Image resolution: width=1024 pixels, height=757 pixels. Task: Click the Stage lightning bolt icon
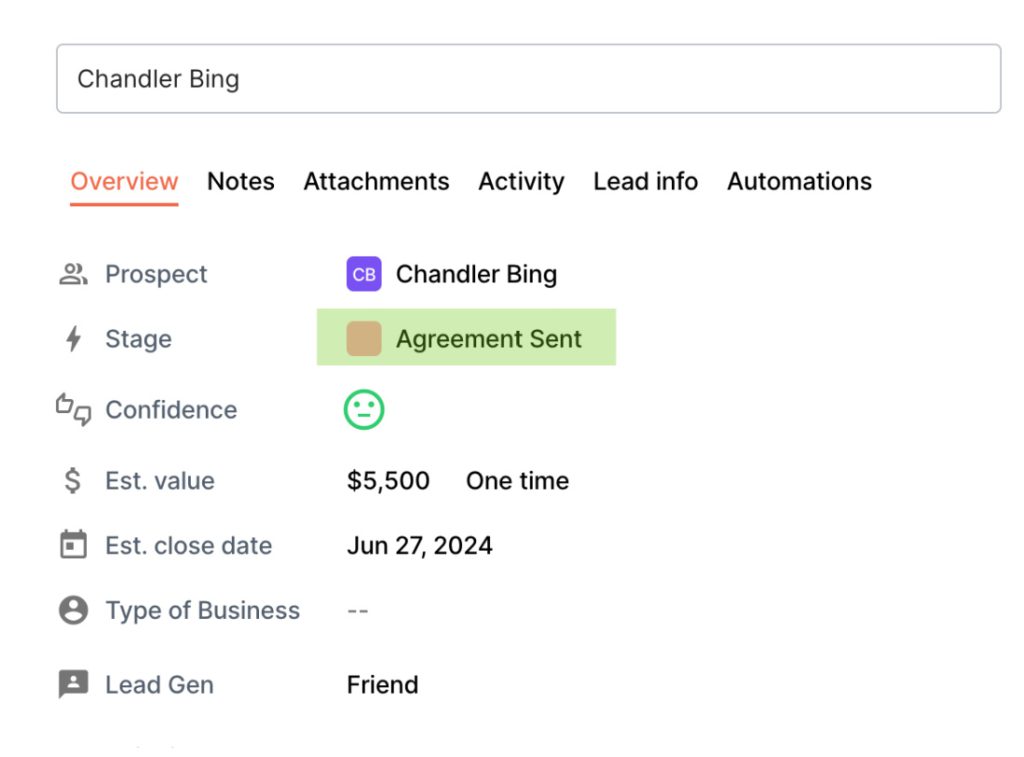[x=73, y=339]
